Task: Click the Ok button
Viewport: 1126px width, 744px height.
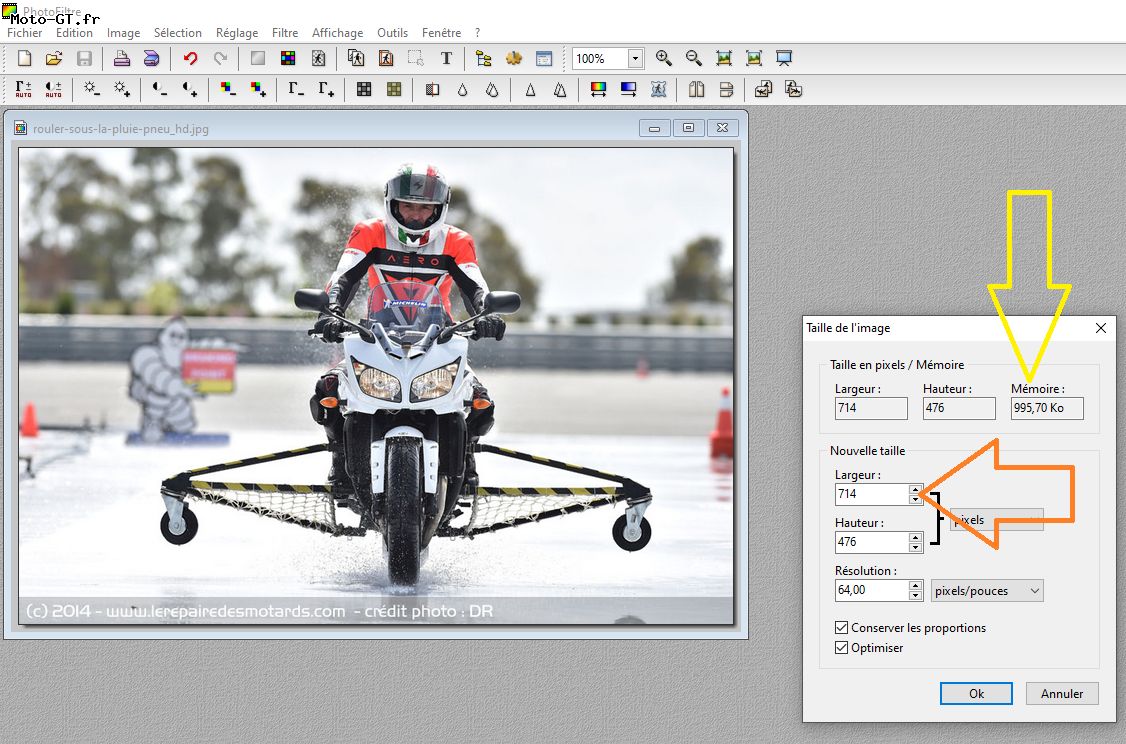Action: (x=977, y=694)
